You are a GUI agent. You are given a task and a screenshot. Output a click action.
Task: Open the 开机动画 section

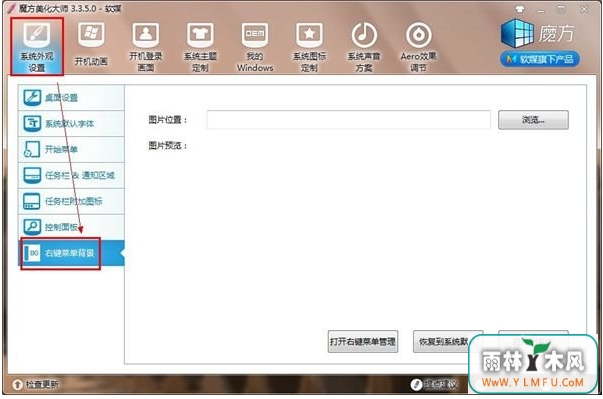coord(91,44)
